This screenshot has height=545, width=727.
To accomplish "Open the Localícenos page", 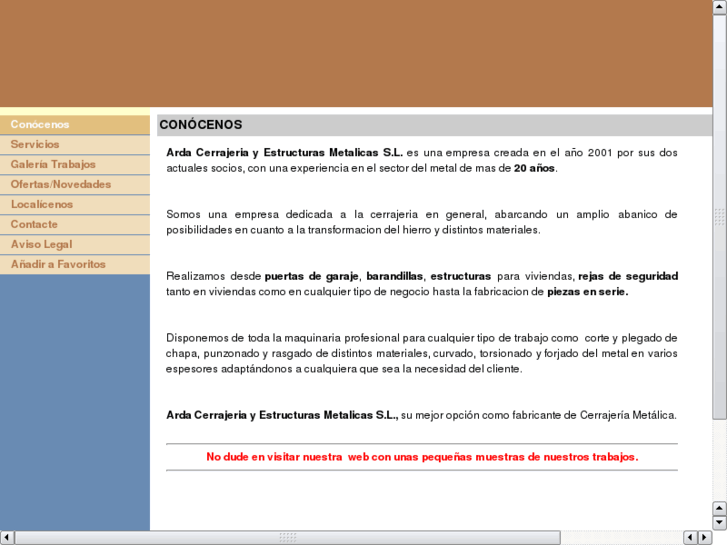I will 75,204.
